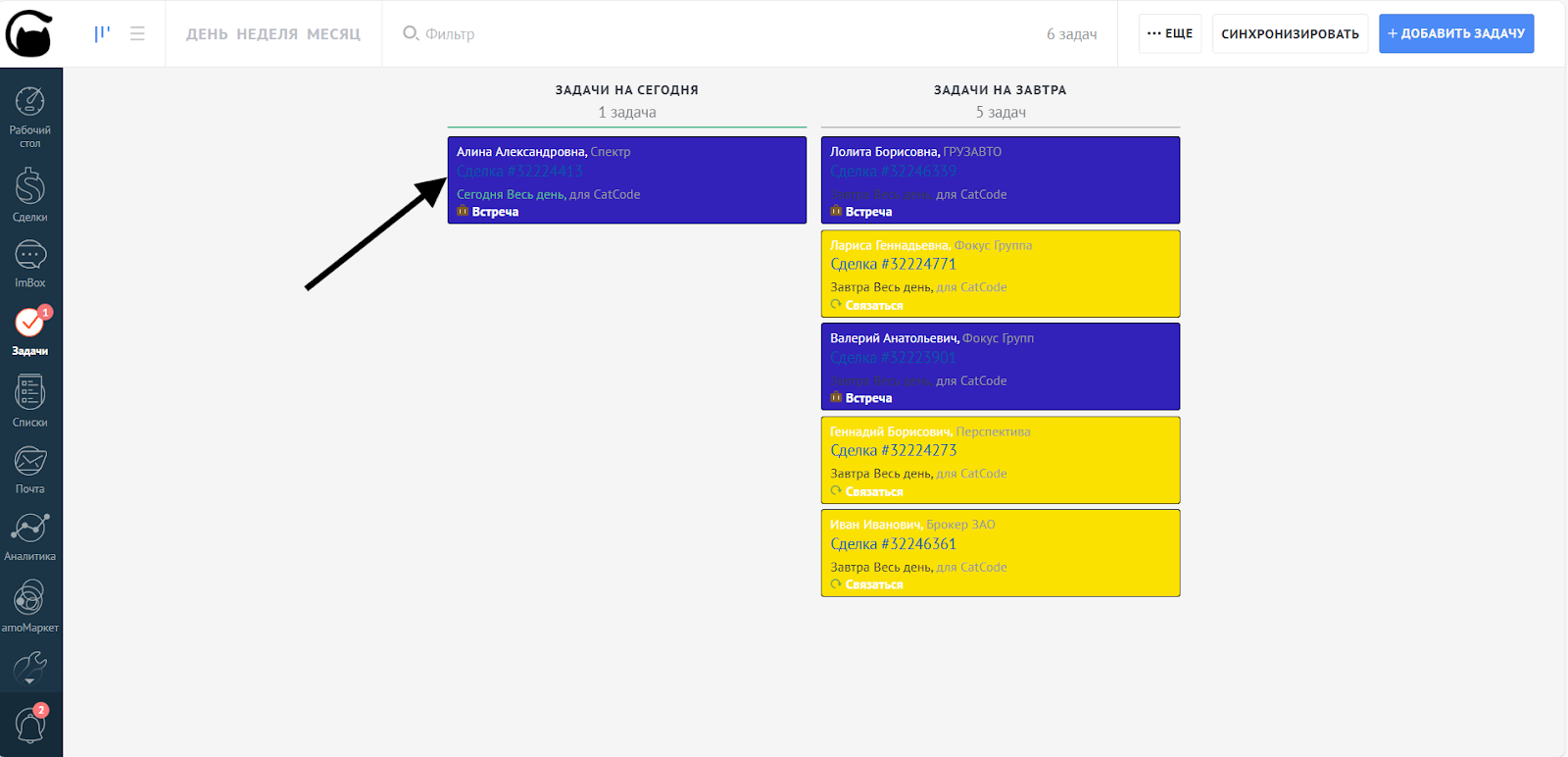Select the МЕСЯЦ view tab
This screenshot has width=1568, height=757.
pos(333,34)
